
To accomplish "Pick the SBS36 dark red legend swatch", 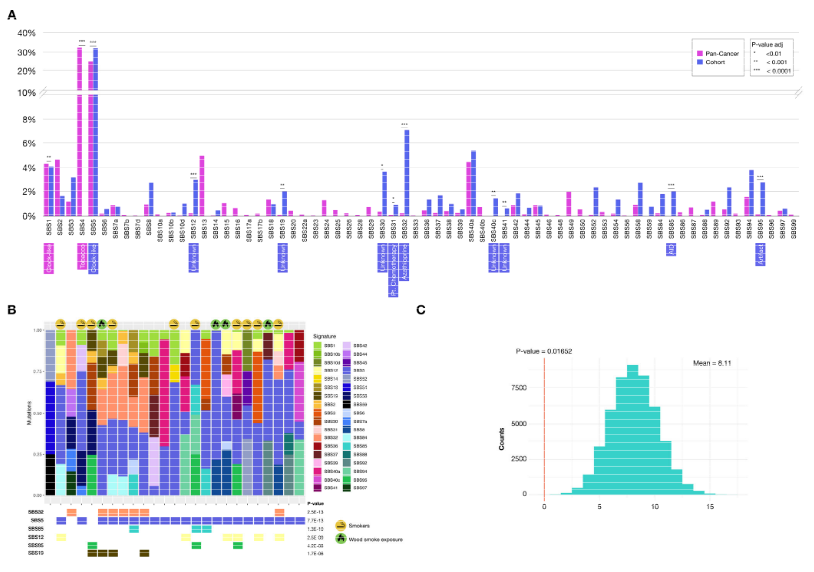I will point(318,446).
